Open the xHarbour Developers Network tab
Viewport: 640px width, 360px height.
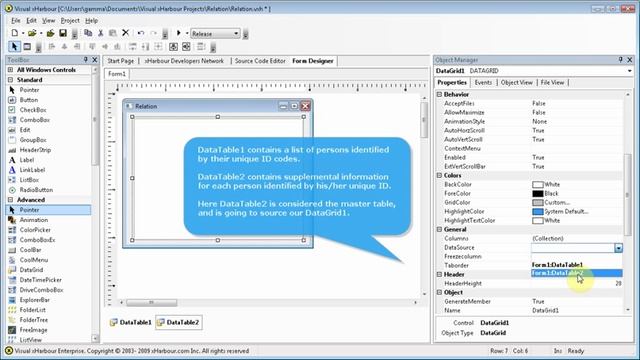(x=184, y=61)
